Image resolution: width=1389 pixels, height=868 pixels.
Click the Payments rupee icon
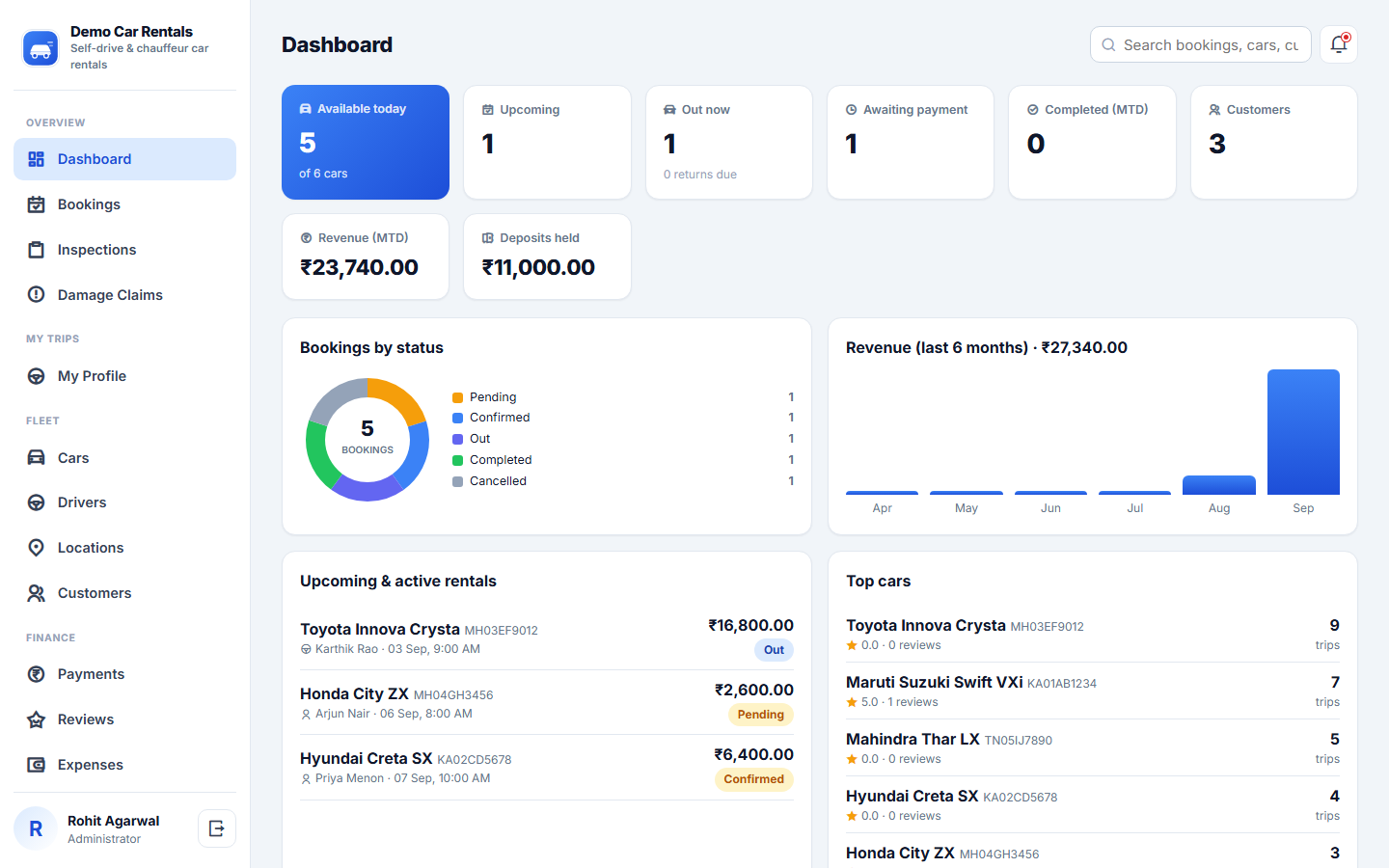pyautogui.click(x=37, y=674)
